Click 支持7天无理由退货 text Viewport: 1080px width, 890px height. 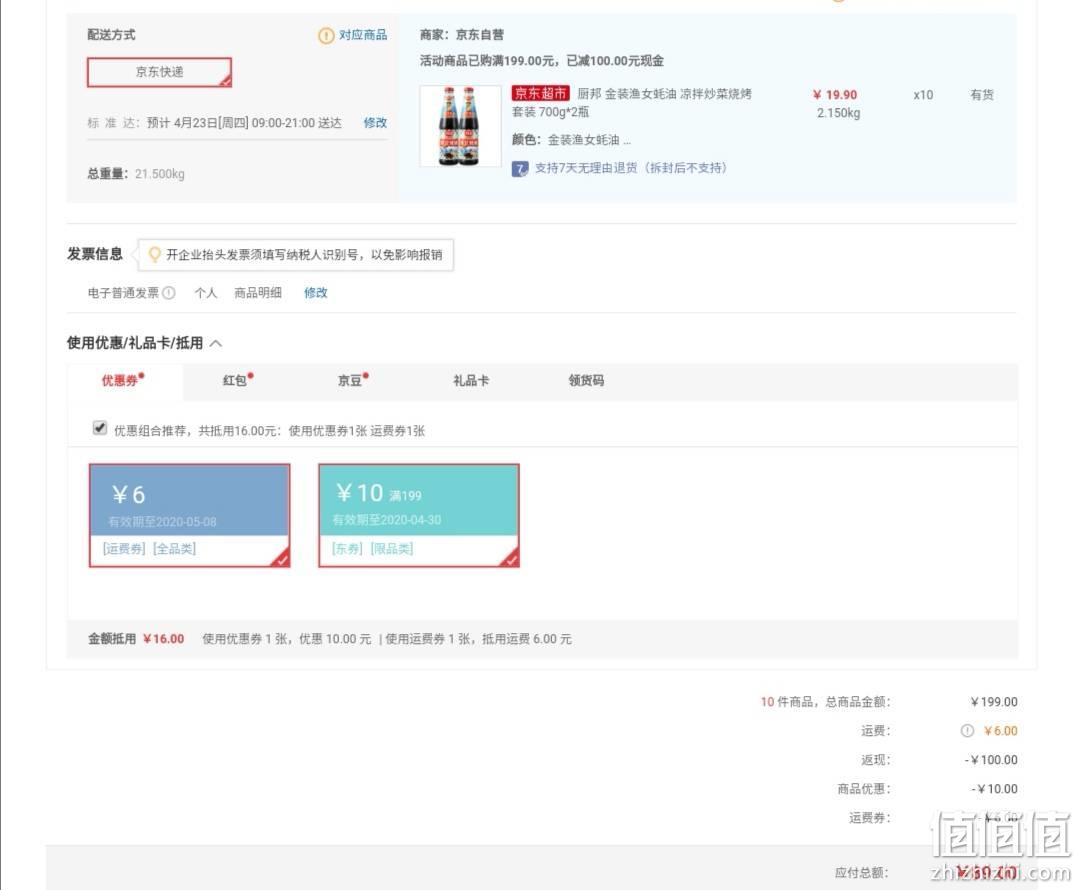pyautogui.click(x=630, y=168)
